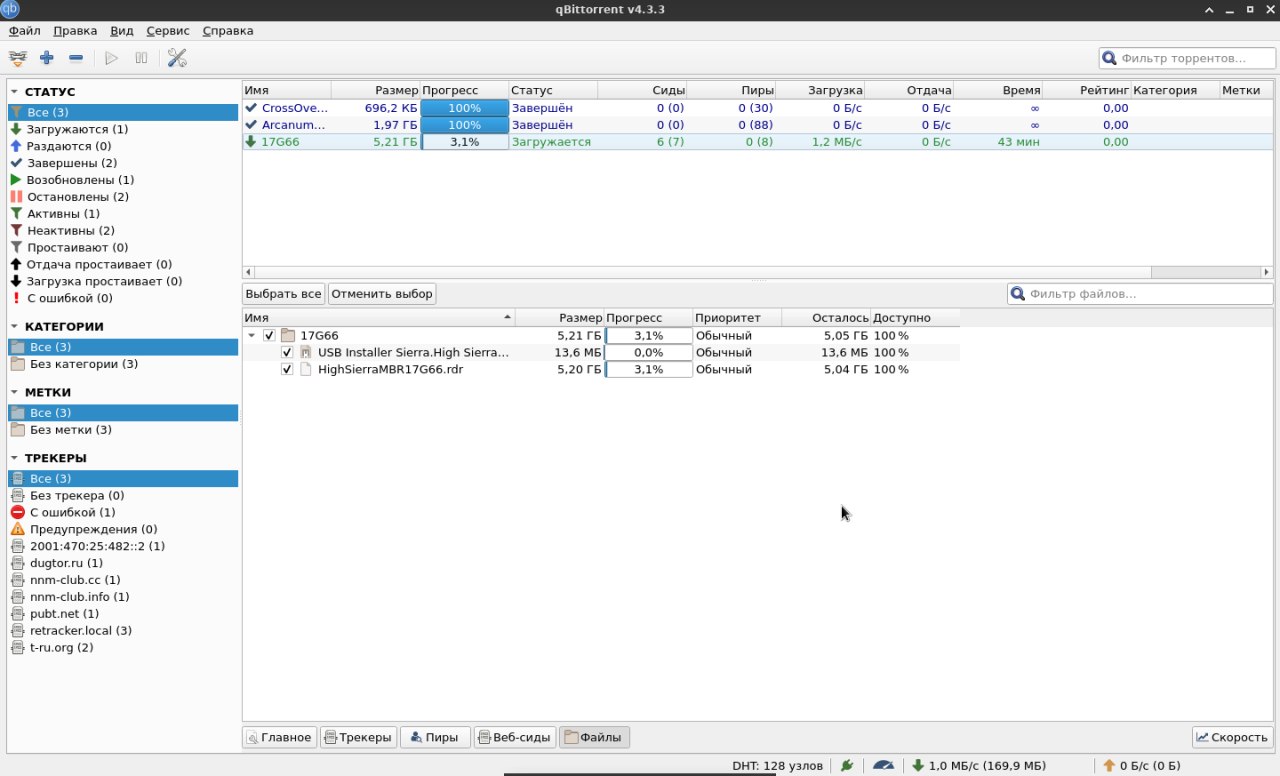The width and height of the screenshot is (1280, 776).
Task: Select the Активны (1) status filter
Action: tap(123, 214)
